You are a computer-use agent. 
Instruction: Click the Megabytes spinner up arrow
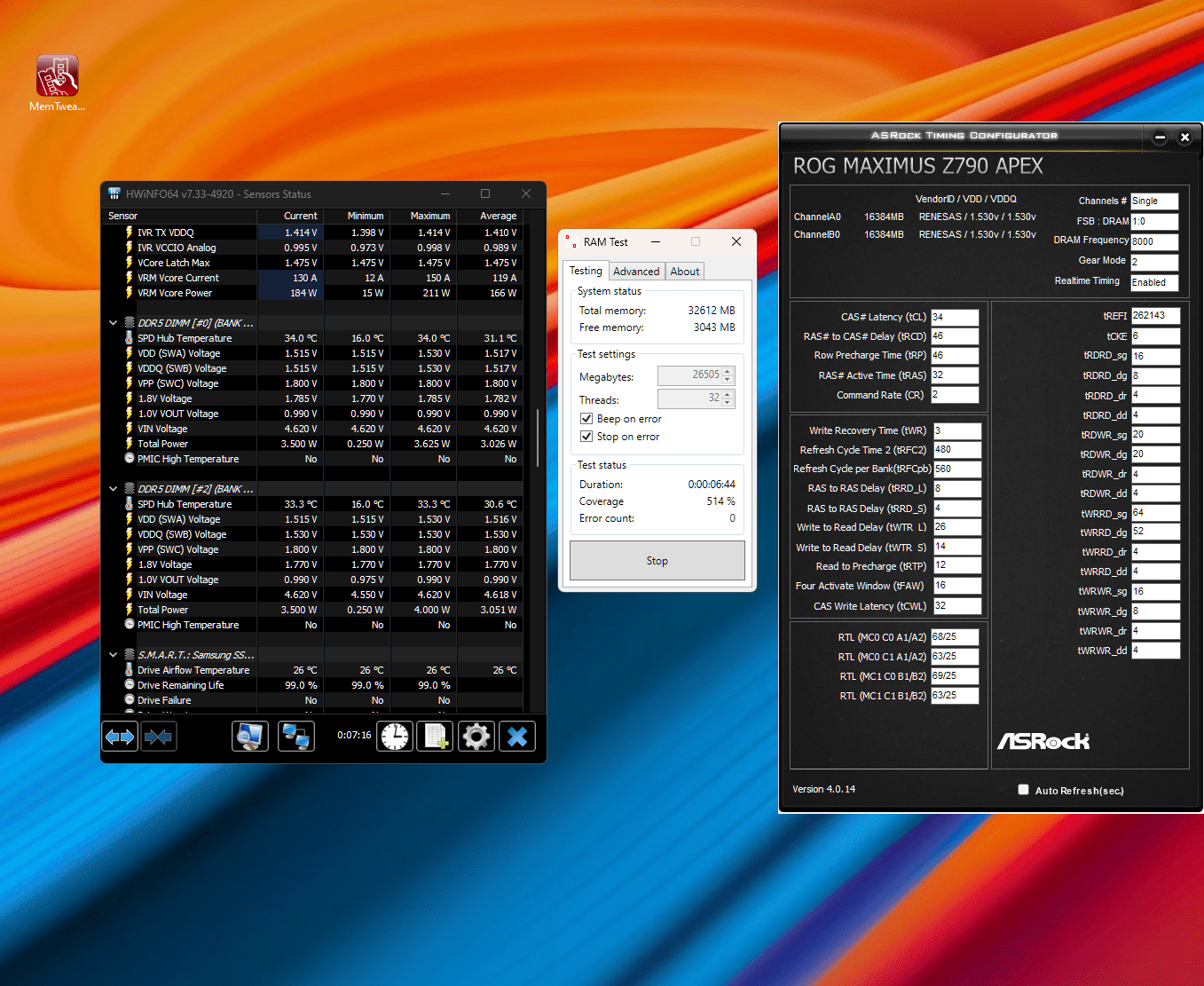pyautogui.click(x=728, y=371)
